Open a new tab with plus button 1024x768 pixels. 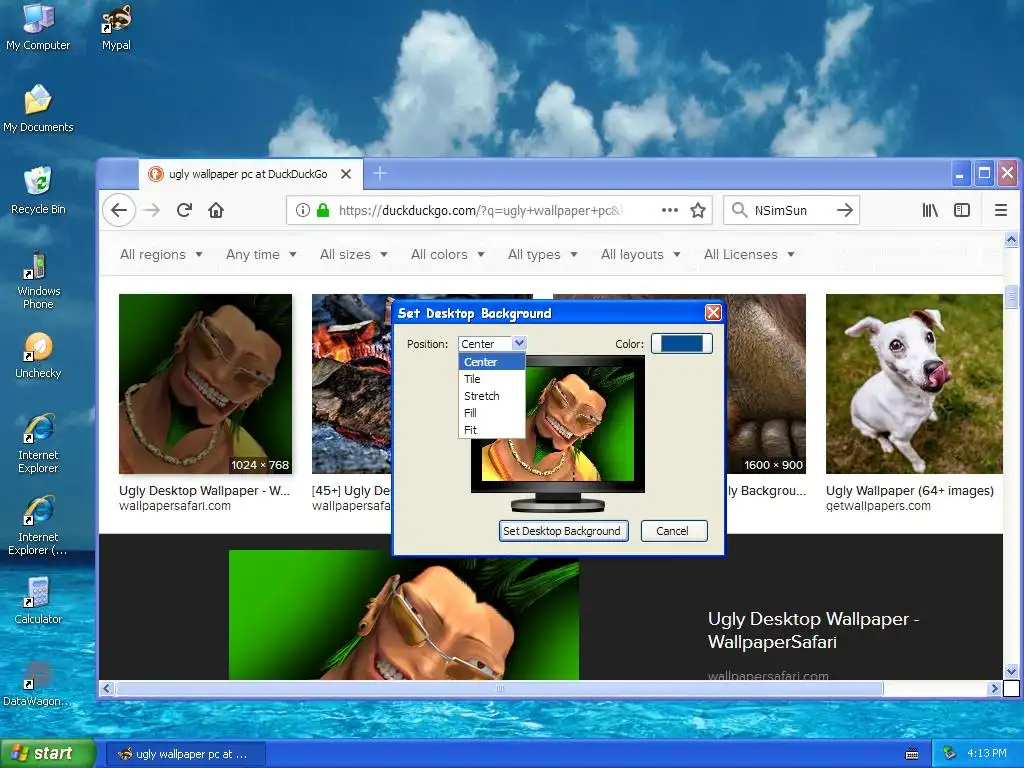click(380, 174)
